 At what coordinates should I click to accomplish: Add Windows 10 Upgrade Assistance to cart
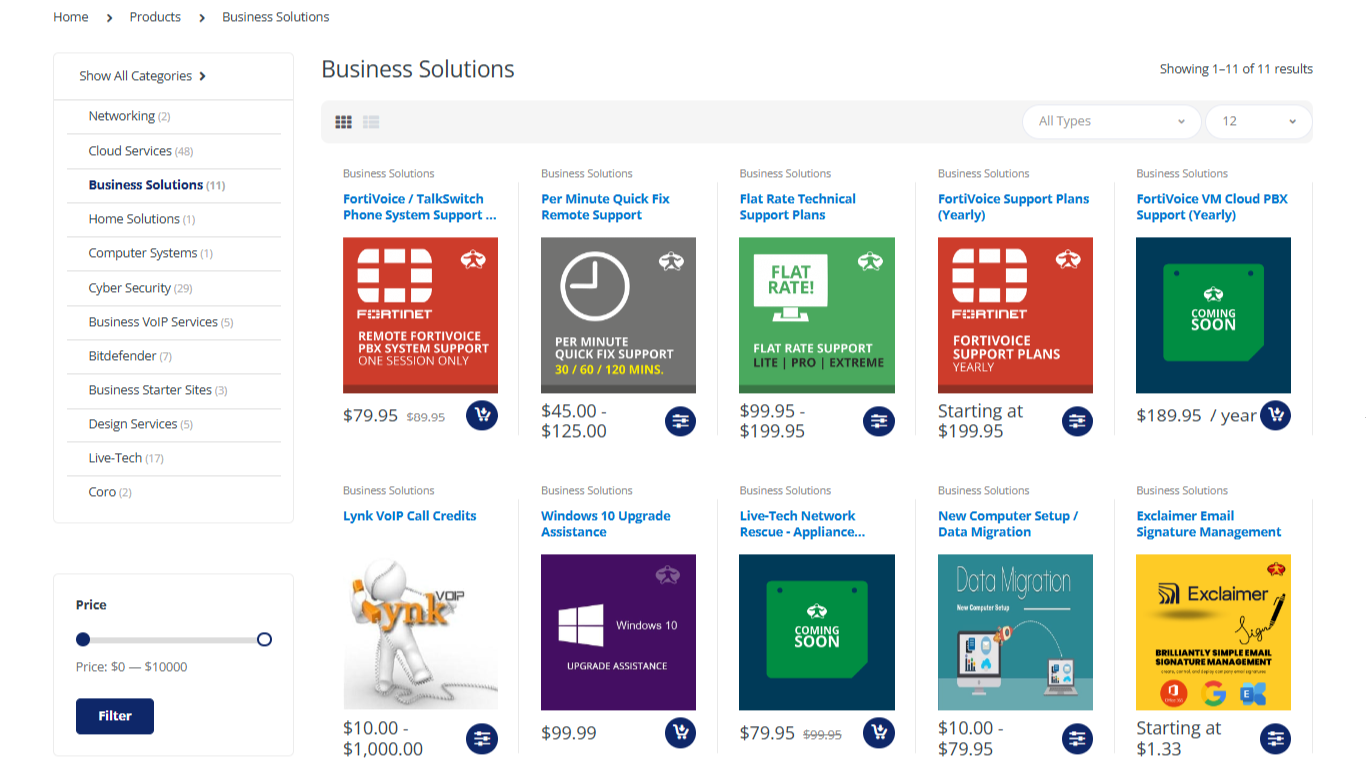point(680,732)
